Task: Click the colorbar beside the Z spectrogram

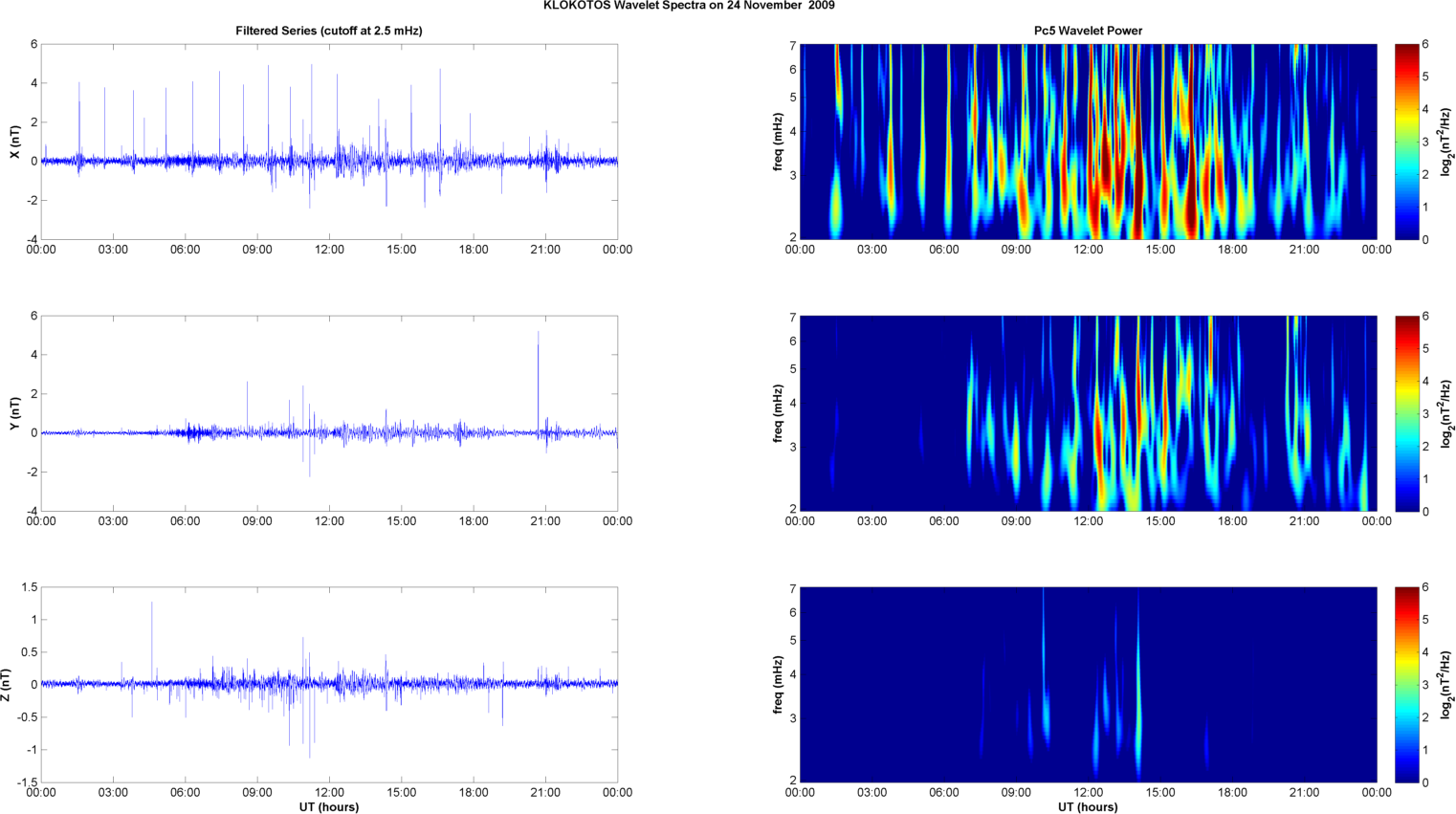Action: (1406, 685)
